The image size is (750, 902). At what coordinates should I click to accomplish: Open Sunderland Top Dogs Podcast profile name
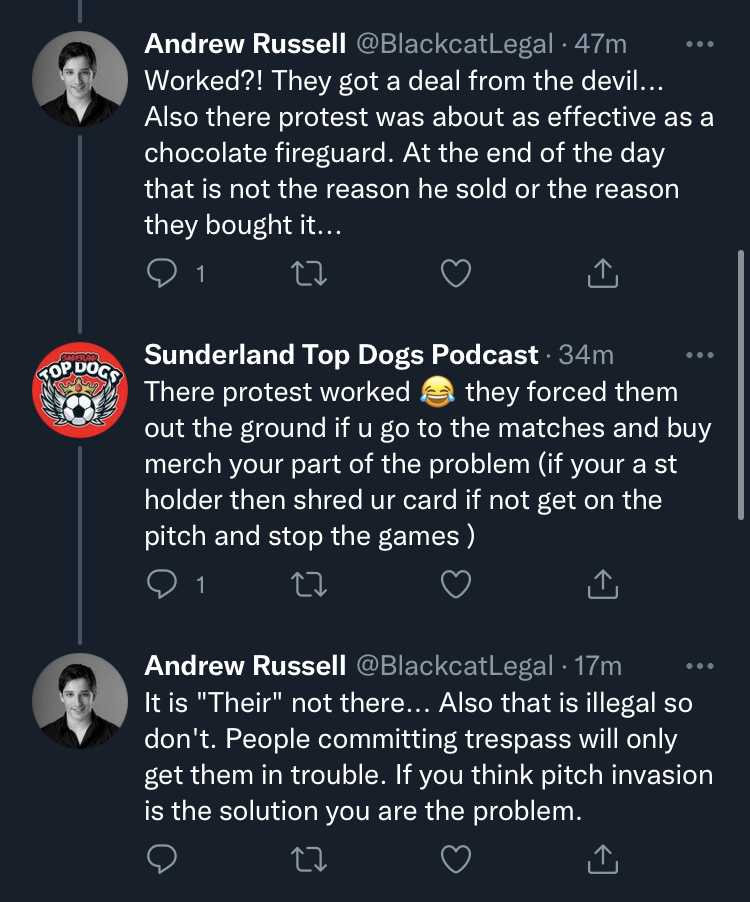(342, 355)
